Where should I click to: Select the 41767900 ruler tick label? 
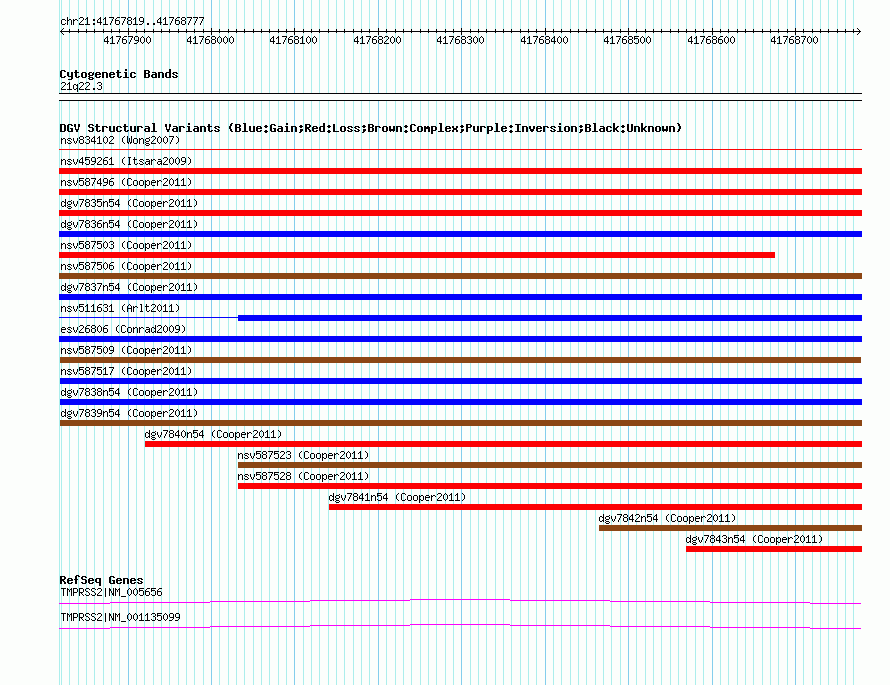[x=127, y=40]
